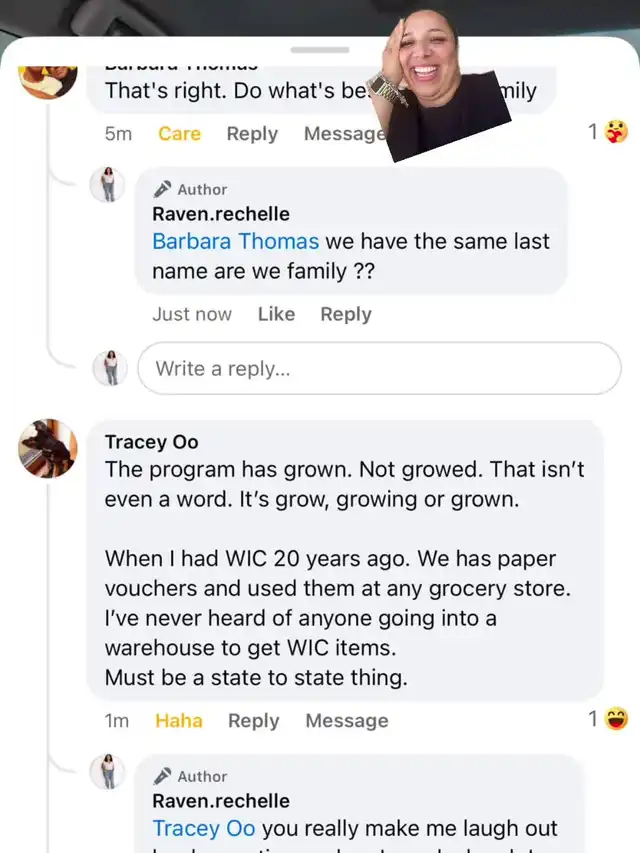The height and width of the screenshot is (853, 640).
Task: Open Tracey Oo's profile picture
Action: point(47,448)
